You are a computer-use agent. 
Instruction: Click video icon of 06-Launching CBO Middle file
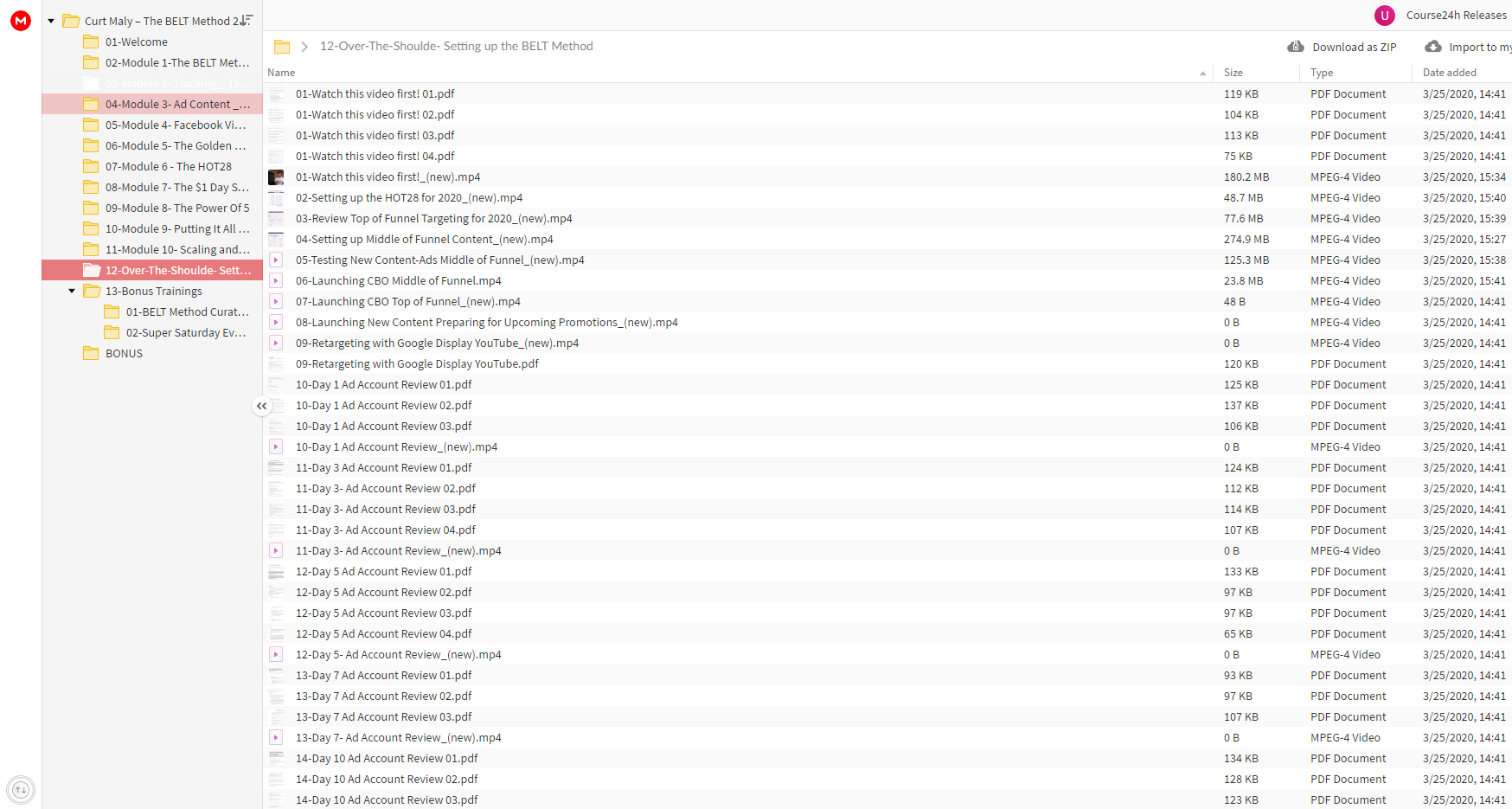coord(276,280)
